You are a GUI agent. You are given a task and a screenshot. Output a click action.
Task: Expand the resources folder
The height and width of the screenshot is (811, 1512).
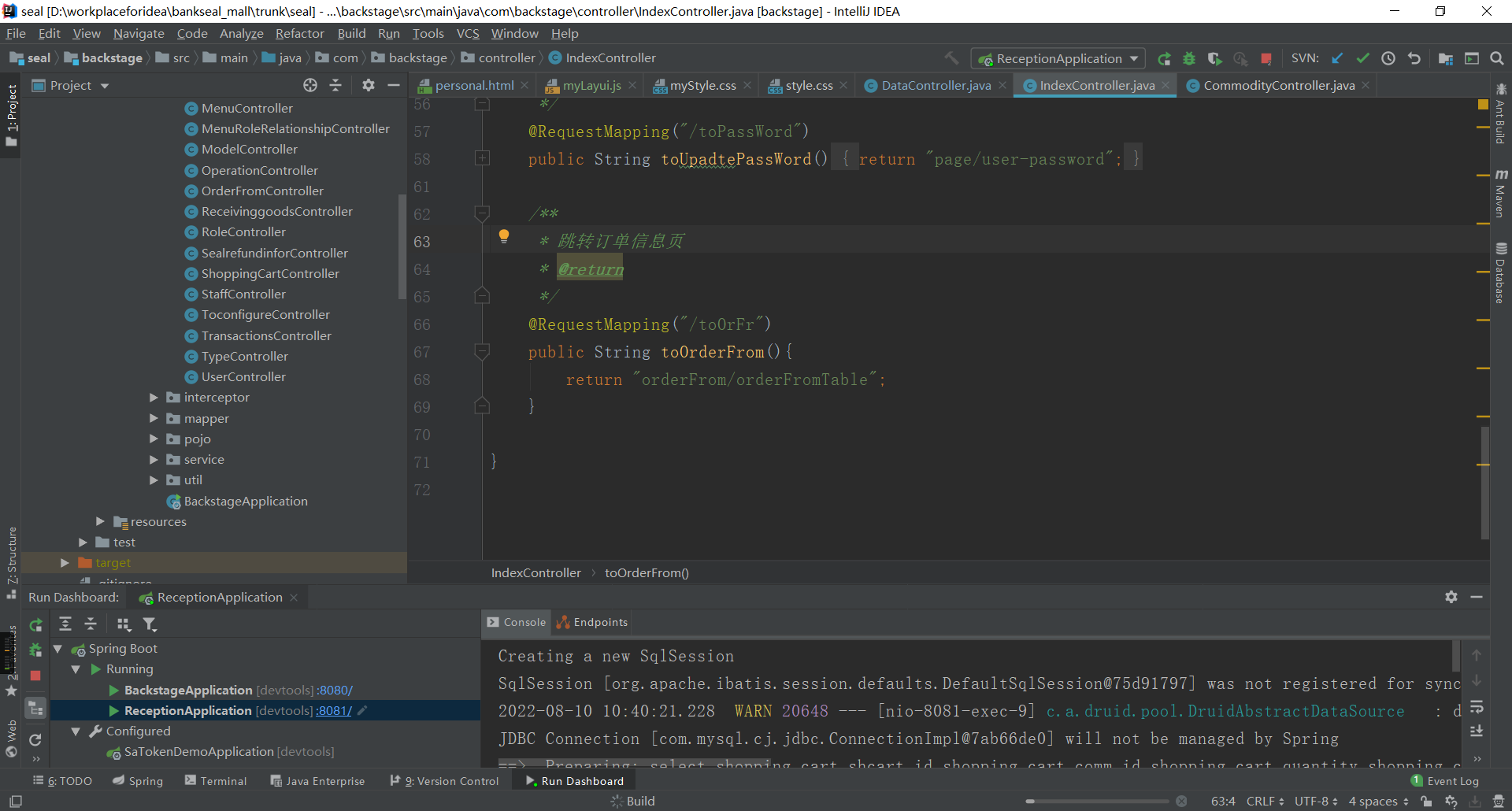pos(100,521)
